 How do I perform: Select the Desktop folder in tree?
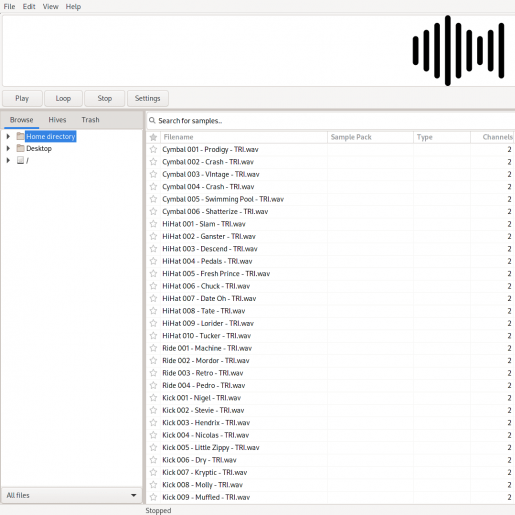[39, 148]
